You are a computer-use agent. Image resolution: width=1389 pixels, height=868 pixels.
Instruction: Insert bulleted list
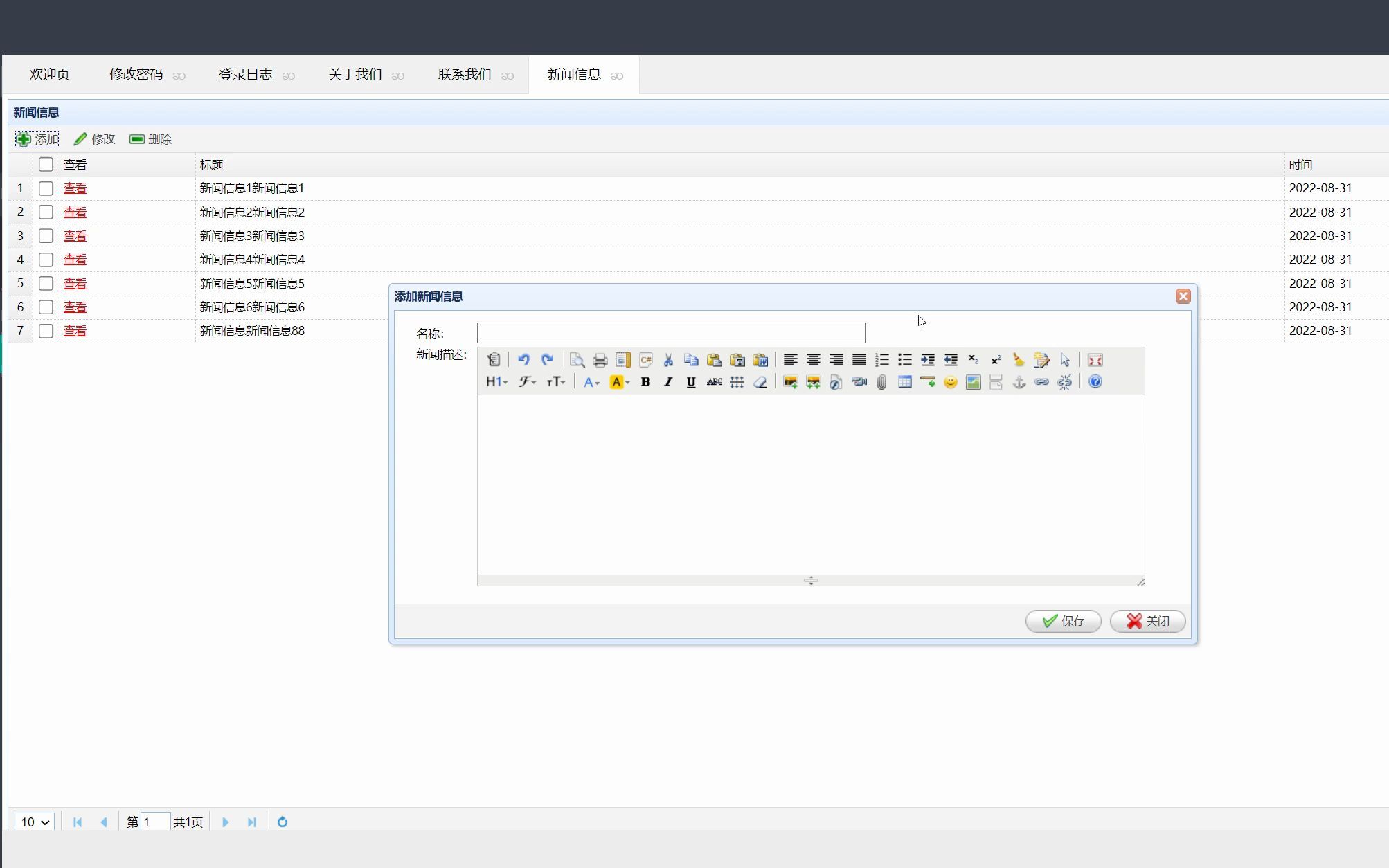[904, 360]
